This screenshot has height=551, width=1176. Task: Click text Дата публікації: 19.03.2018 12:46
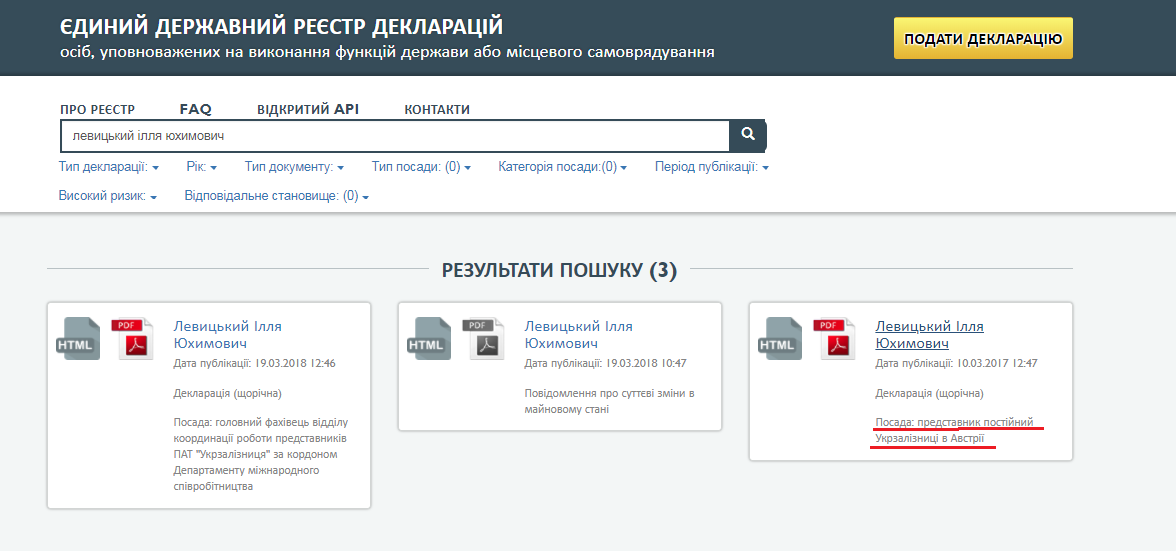[254, 364]
